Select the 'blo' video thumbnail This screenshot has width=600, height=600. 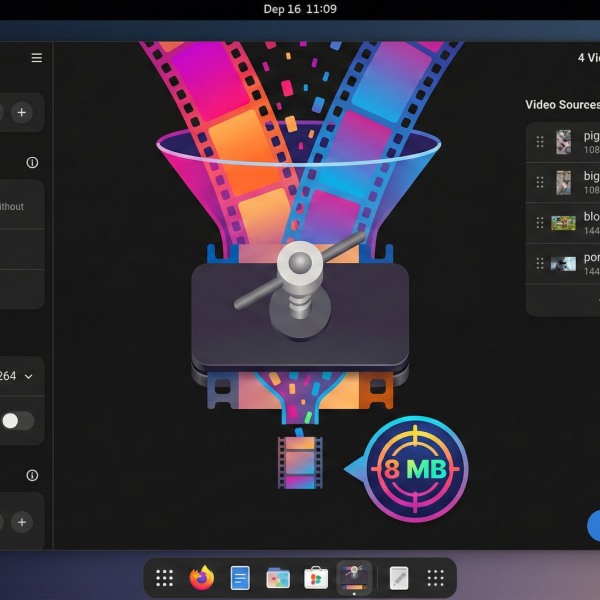click(x=564, y=223)
